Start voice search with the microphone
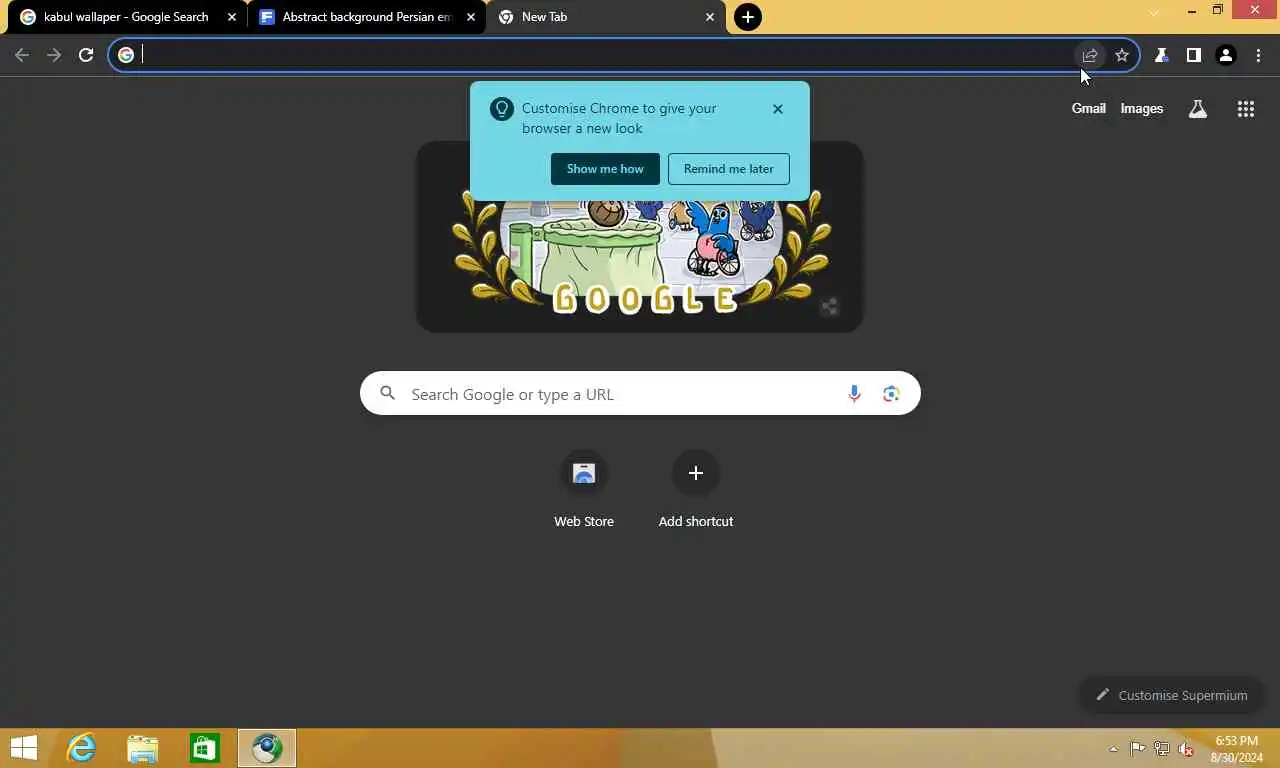1280x768 pixels. pos(854,394)
